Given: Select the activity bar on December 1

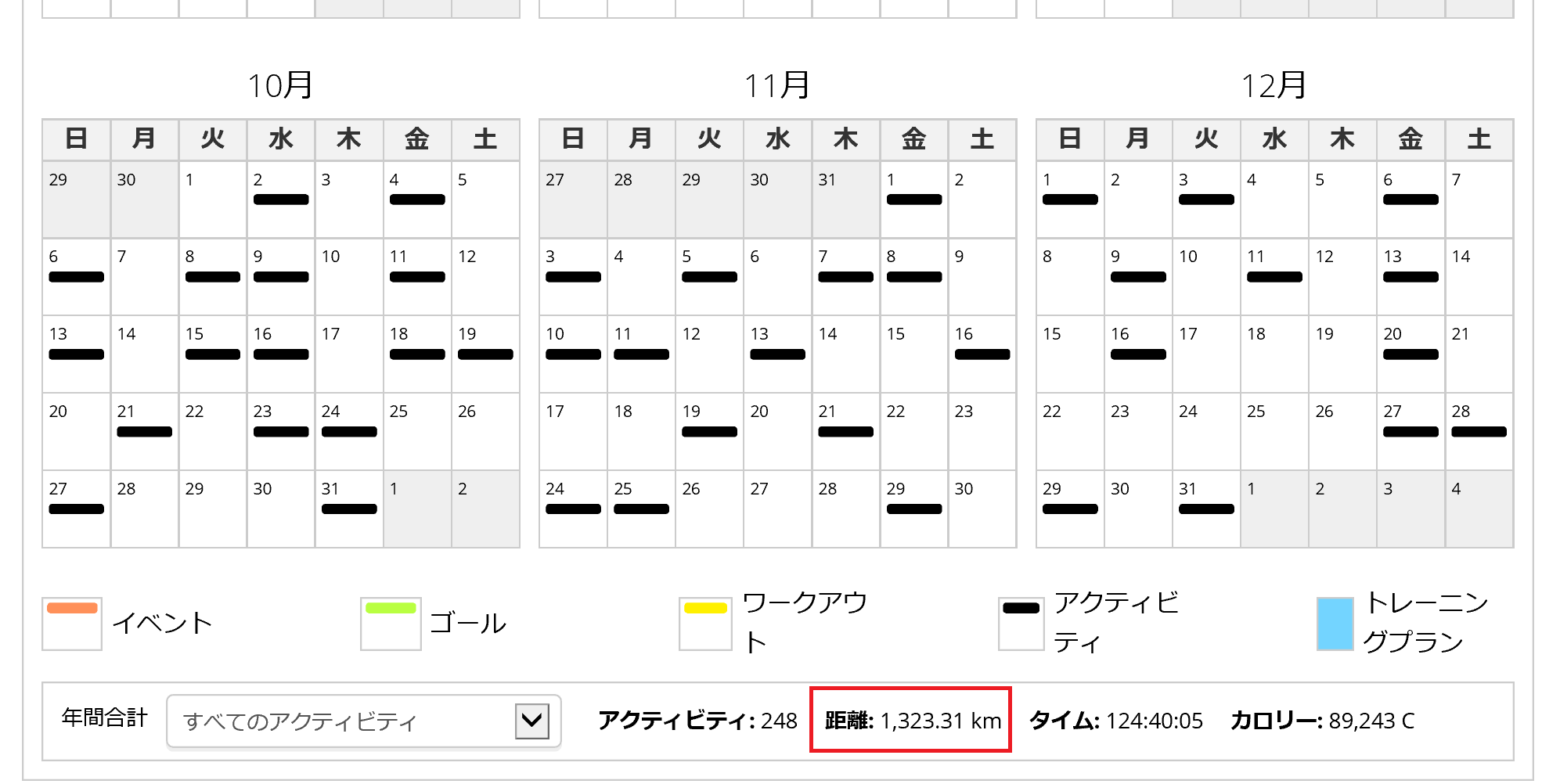Looking at the screenshot, I should click(x=1070, y=200).
